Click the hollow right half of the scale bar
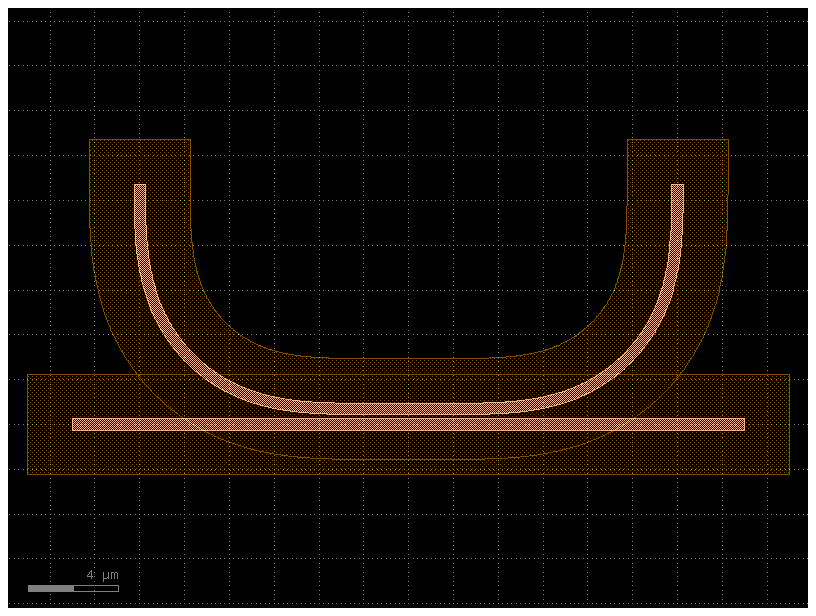 pyautogui.click(x=95, y=588)
